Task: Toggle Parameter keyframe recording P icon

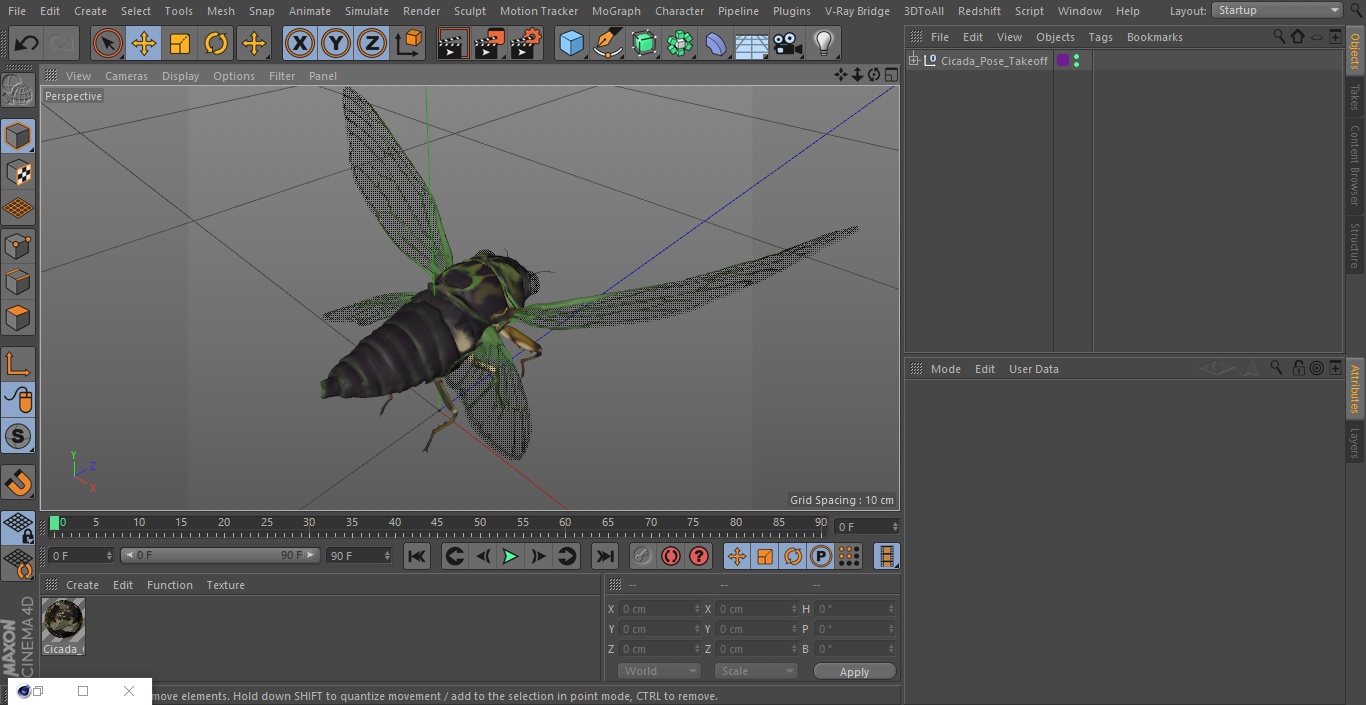Action: 821,556
